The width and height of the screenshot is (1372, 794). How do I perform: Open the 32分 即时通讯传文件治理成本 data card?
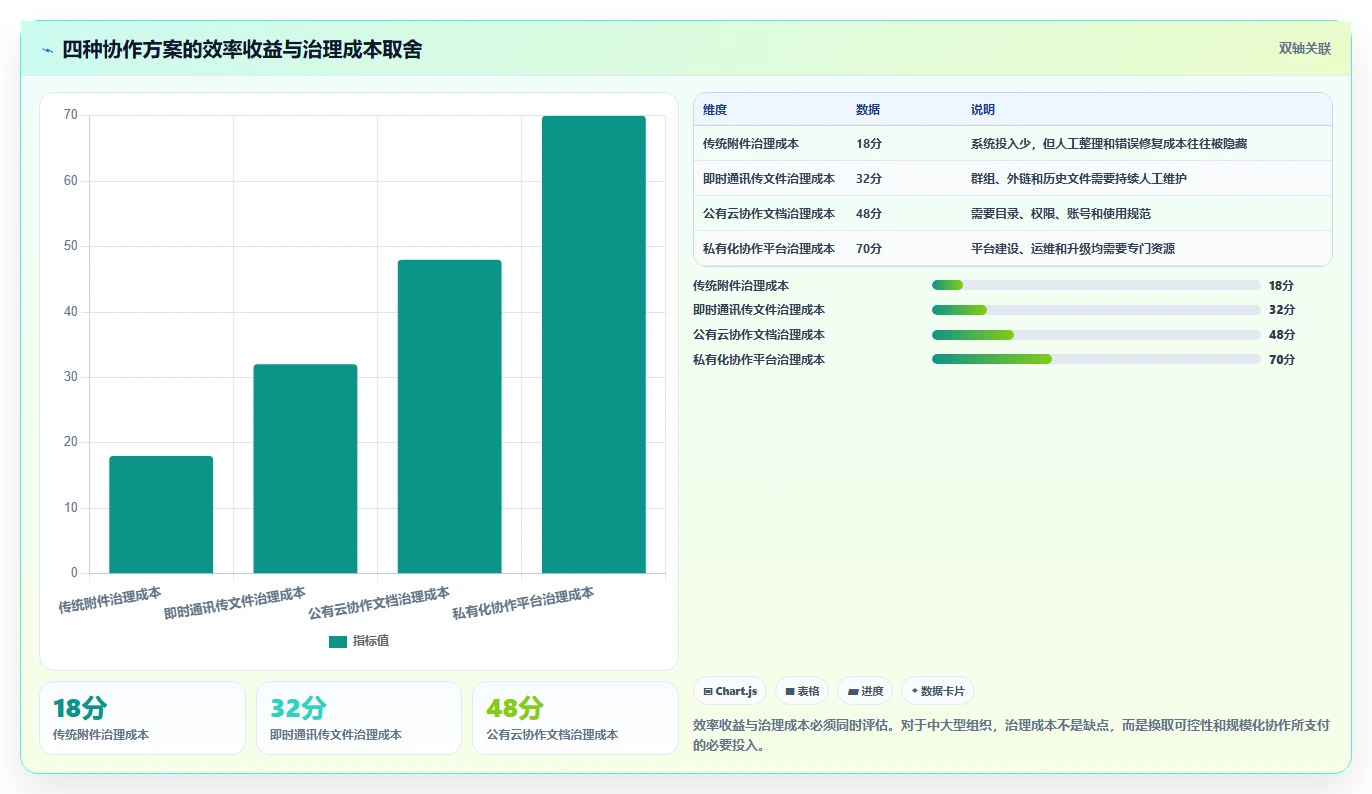coord(359,718)
